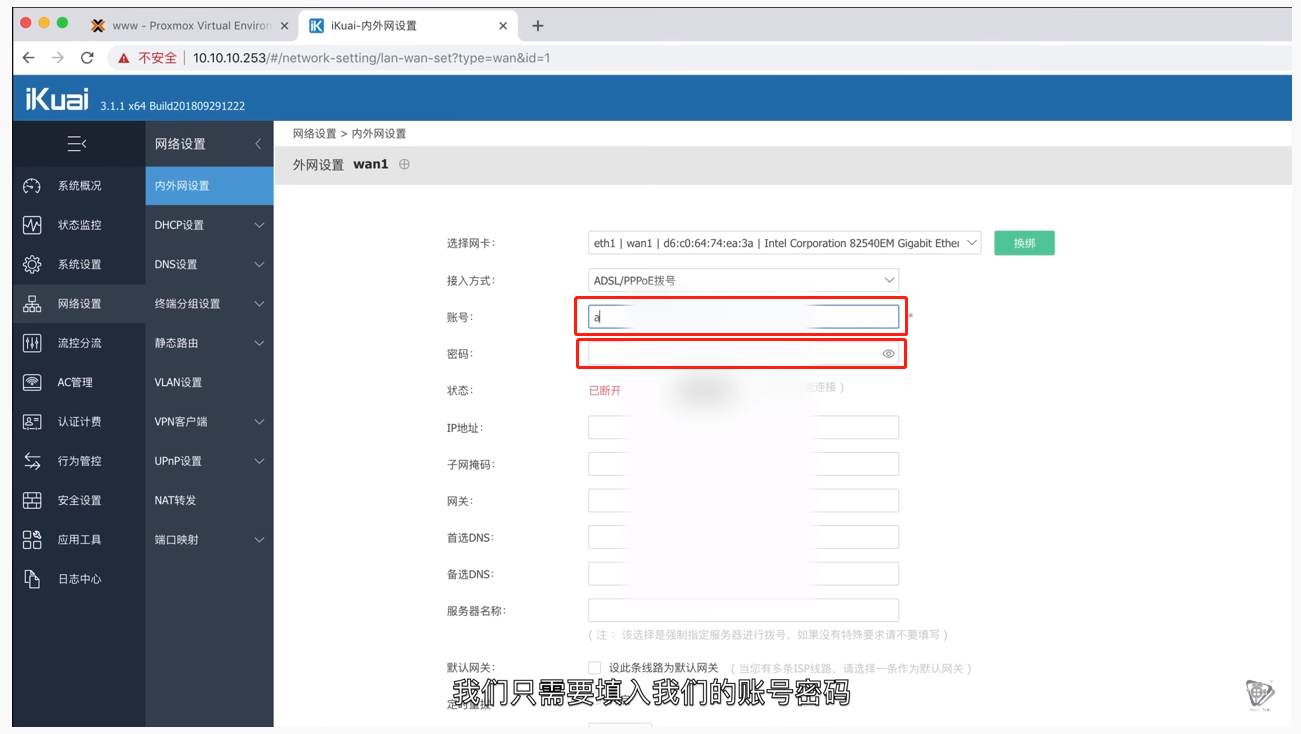This screenshot has height=734, width=1301.
Task: Check 设此条线路为默认网关 checkbox
Action: coord(595,668)
